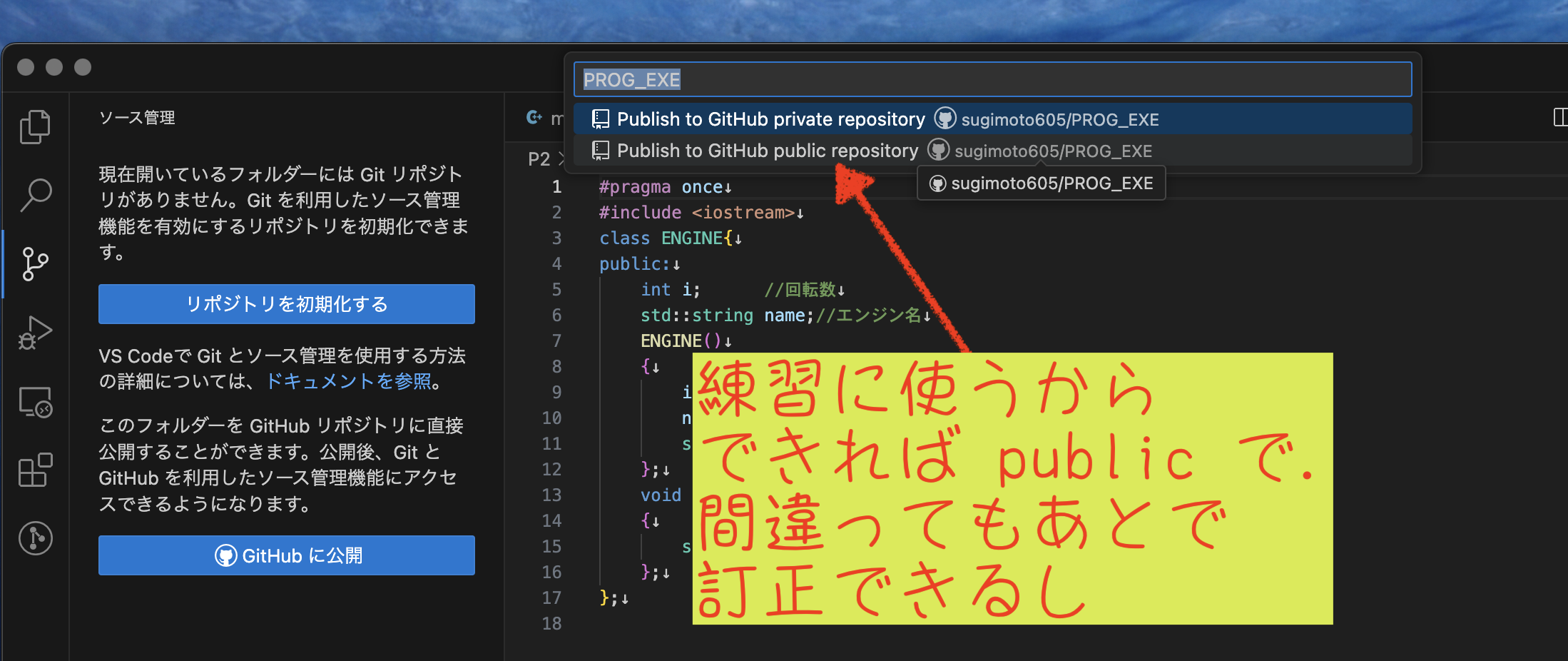Choose Publish to GitHub public repository
Image resolution: width=1568 pixels, height=661 pixels.
[992, 151]
